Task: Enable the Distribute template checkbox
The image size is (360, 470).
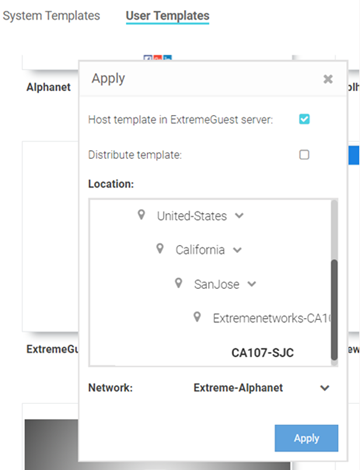Action: (x=304, y=155)
